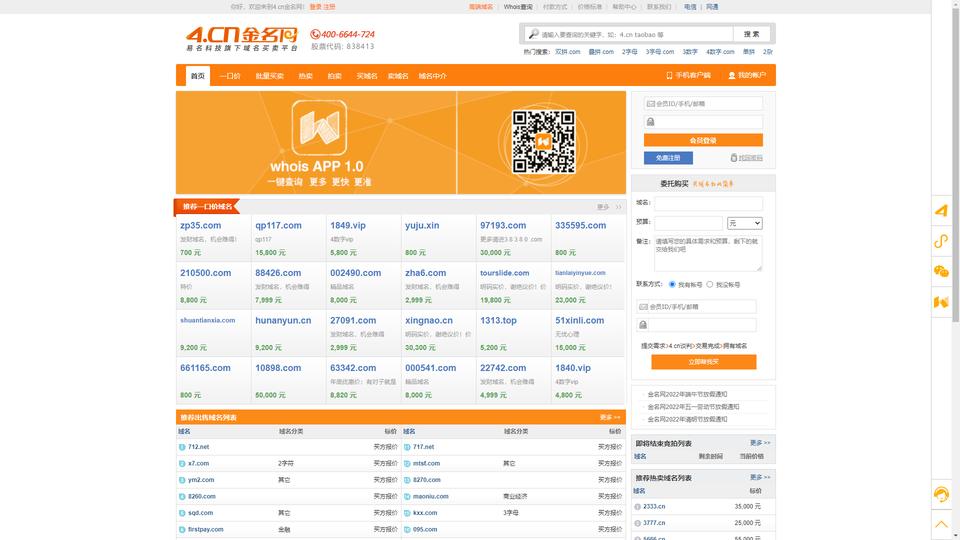Click the icon beside maoniu.com
The width and height of the screenshot is (960, 540).
(x=407, y=497)
